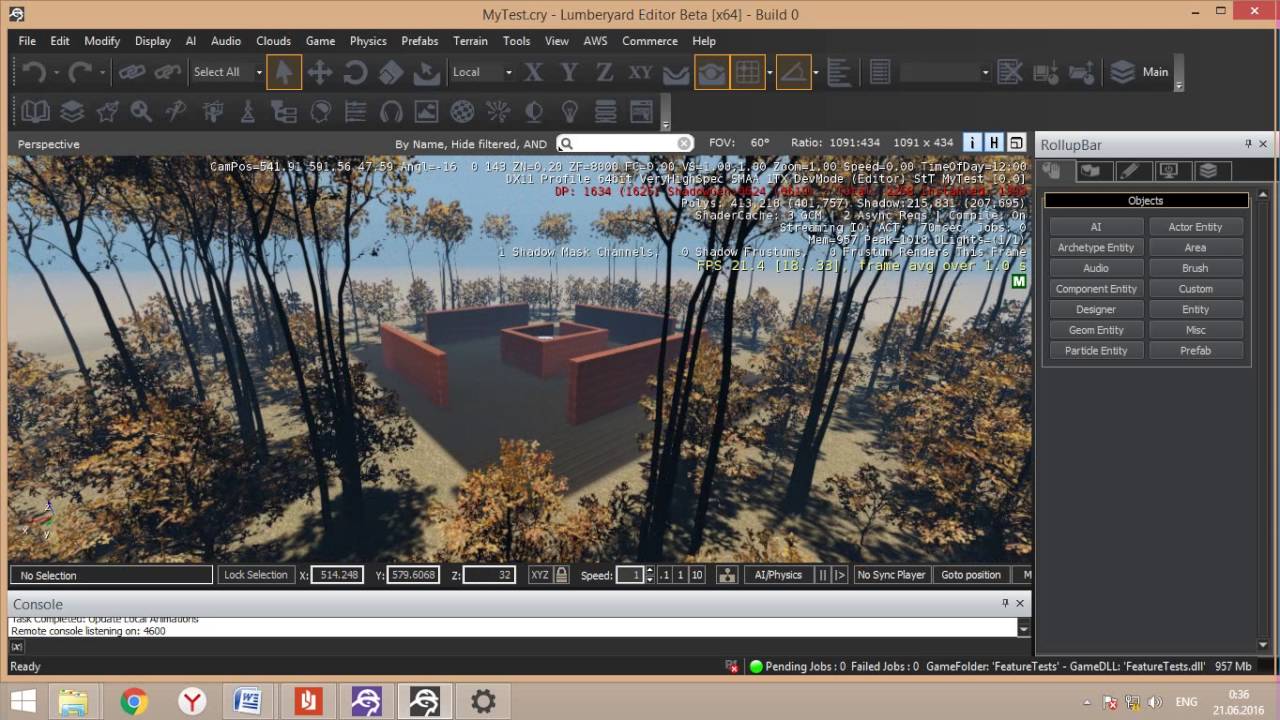Activate the Select arrow tool
Image resolution: width=1280 pixels, height=720 pixels.
coord(284,72)
